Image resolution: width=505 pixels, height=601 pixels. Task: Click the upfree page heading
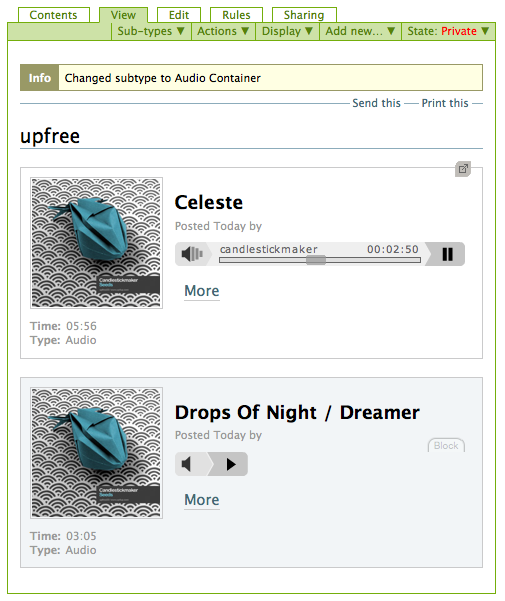pyautogui.click(x=50, y=136)
